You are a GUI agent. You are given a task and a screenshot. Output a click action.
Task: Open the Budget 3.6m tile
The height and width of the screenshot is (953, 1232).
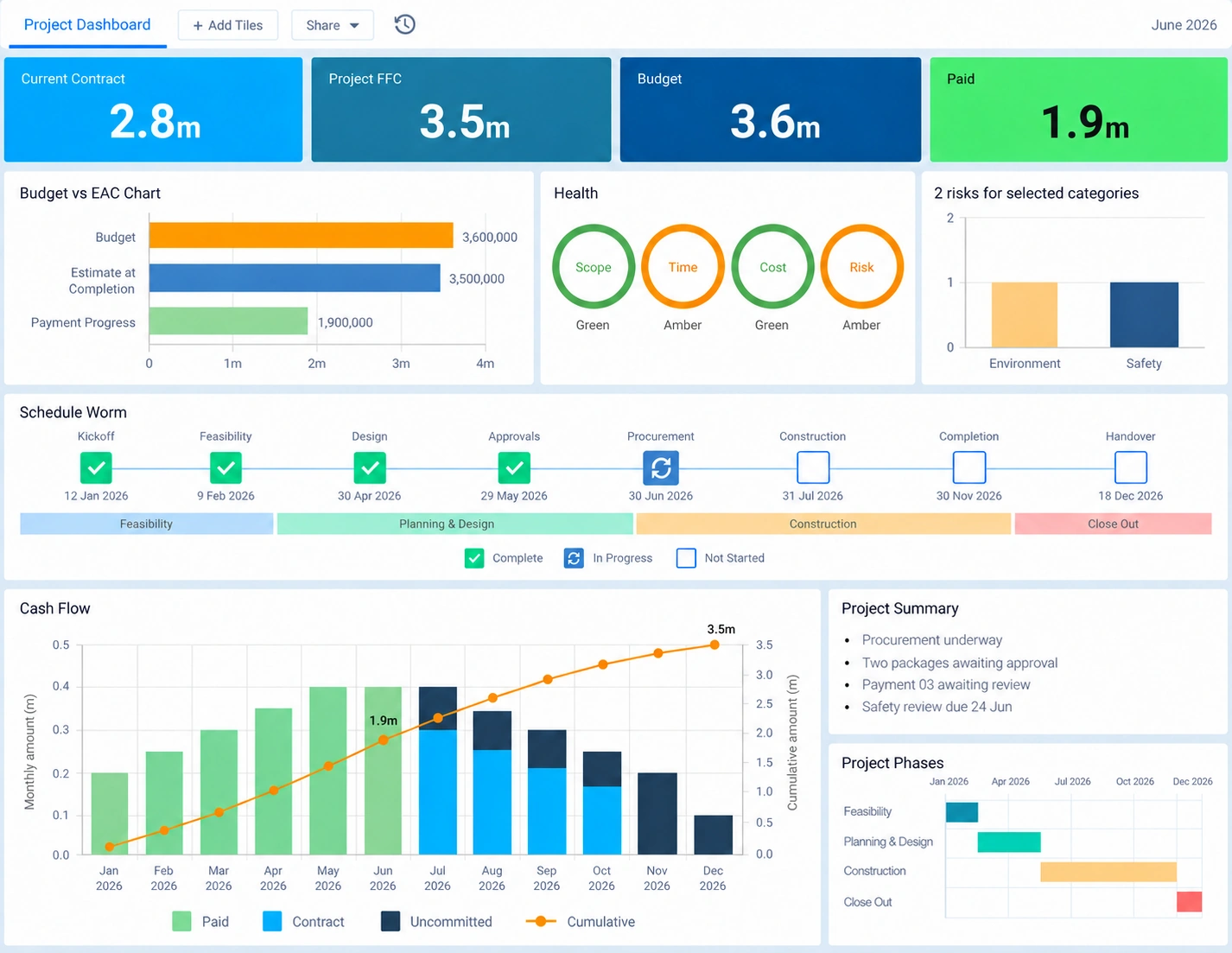(x=771, y=110)
